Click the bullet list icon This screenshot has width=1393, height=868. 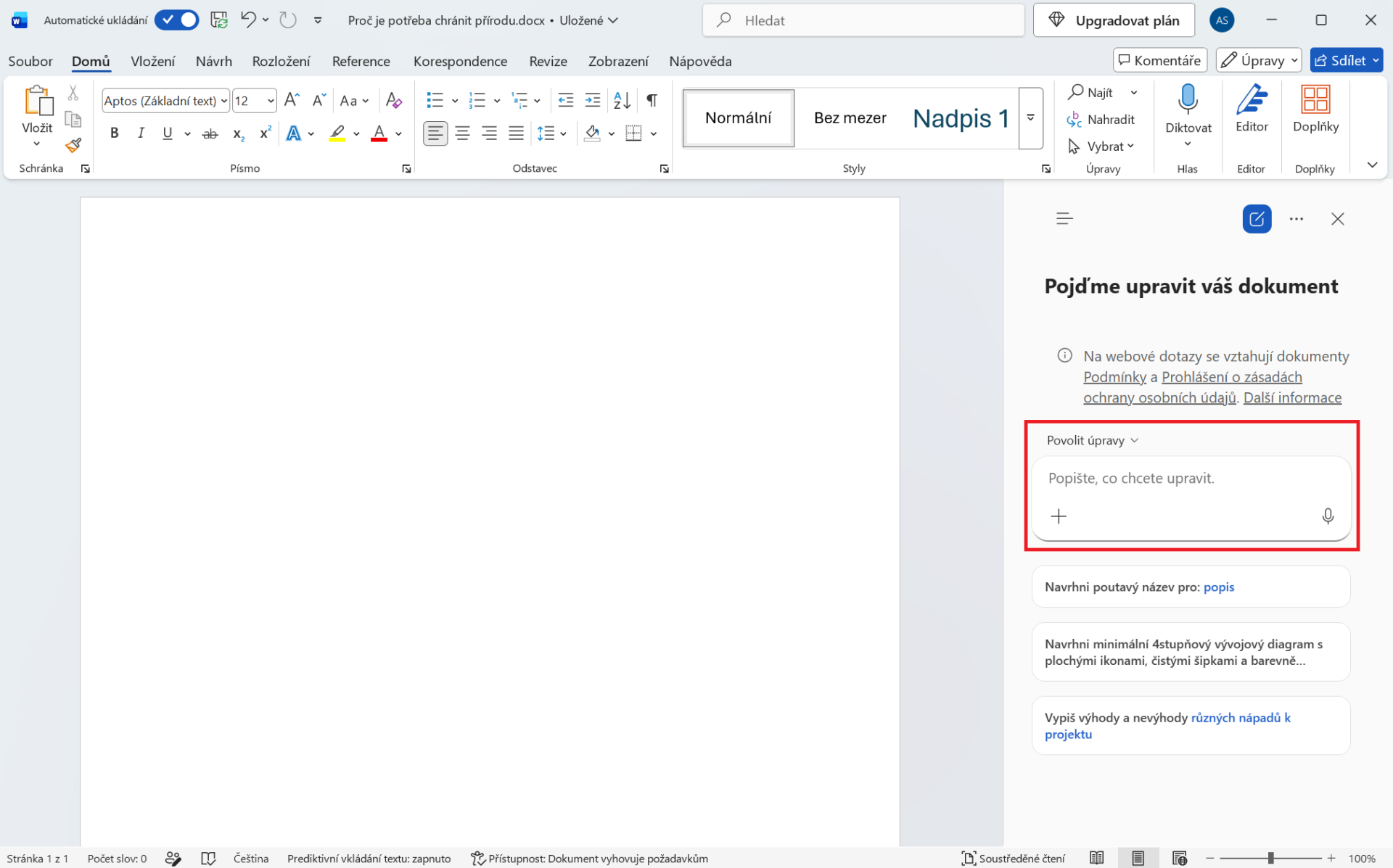tap(435, 100)
